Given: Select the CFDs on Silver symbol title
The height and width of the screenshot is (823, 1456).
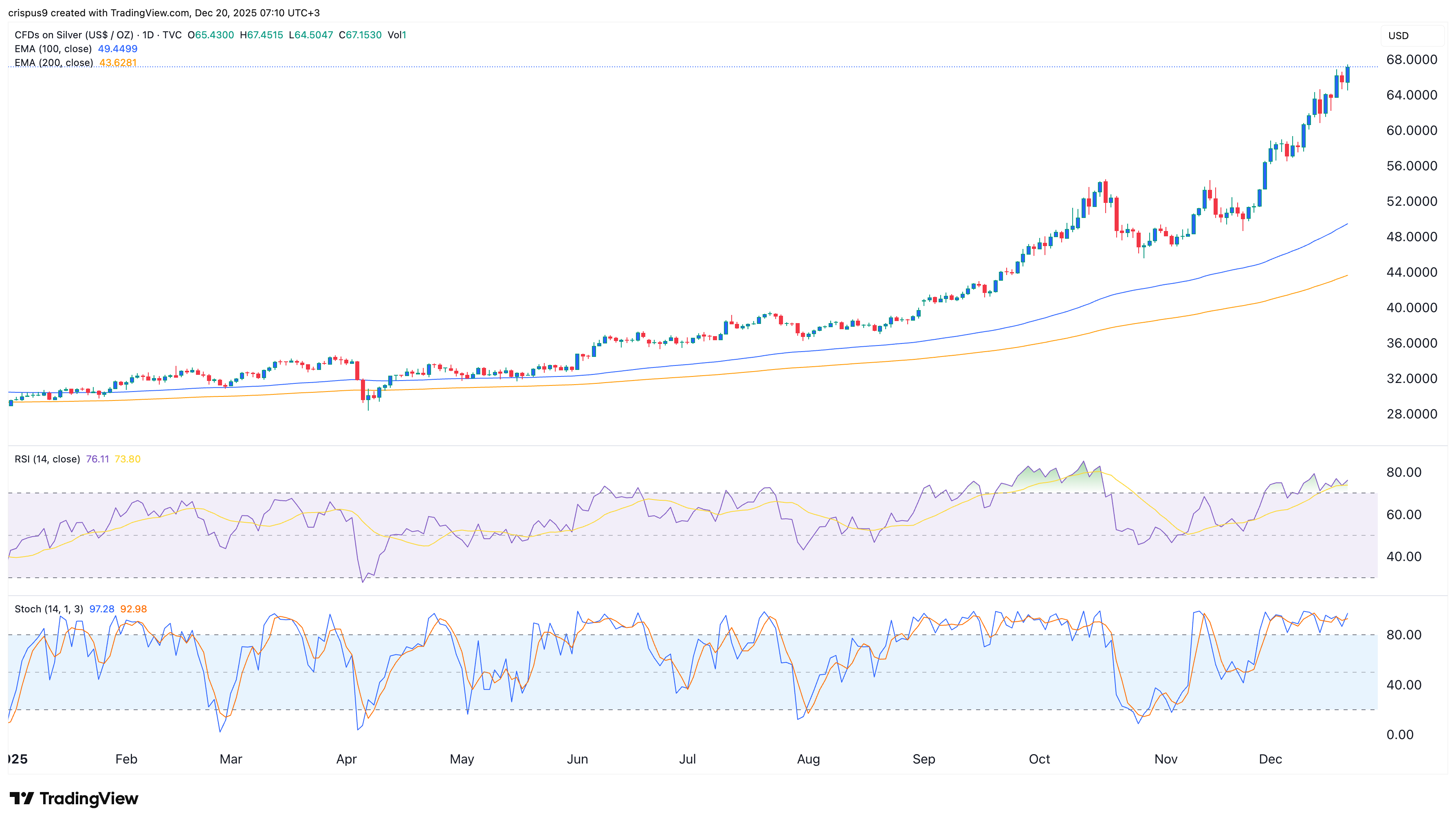Looking at the screenshot, I should point(70,35).
